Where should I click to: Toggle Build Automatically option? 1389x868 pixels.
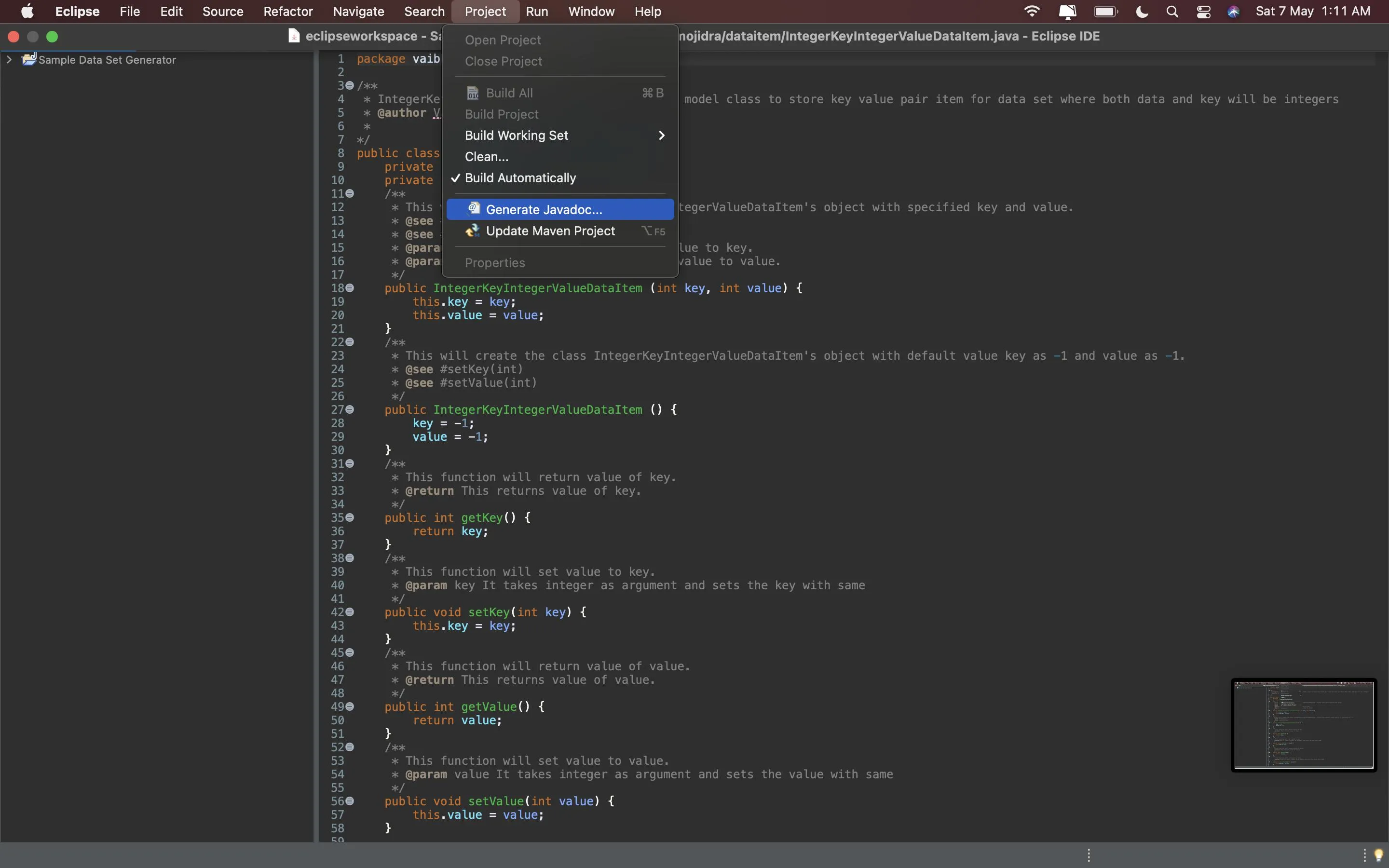[520, 178]
